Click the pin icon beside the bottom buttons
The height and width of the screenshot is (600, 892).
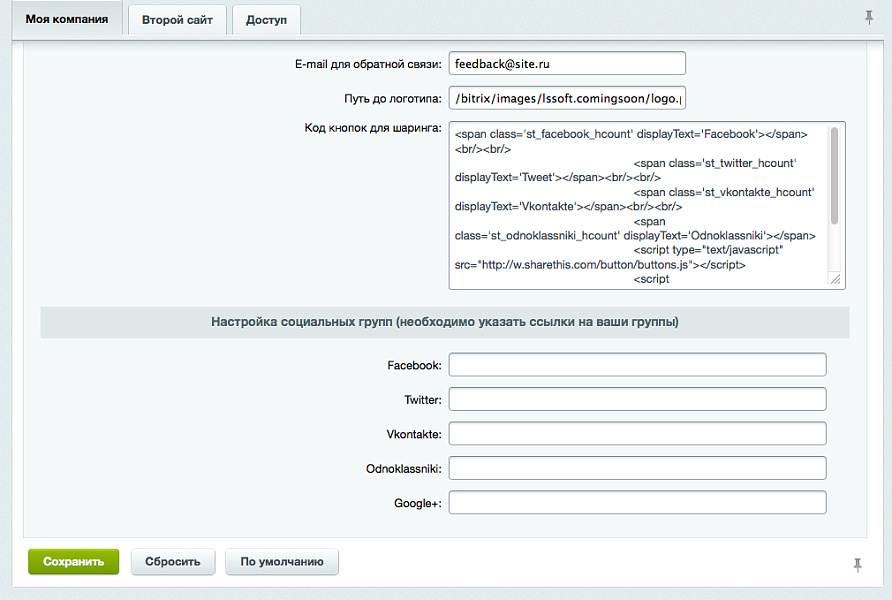(x=857, y=565)
